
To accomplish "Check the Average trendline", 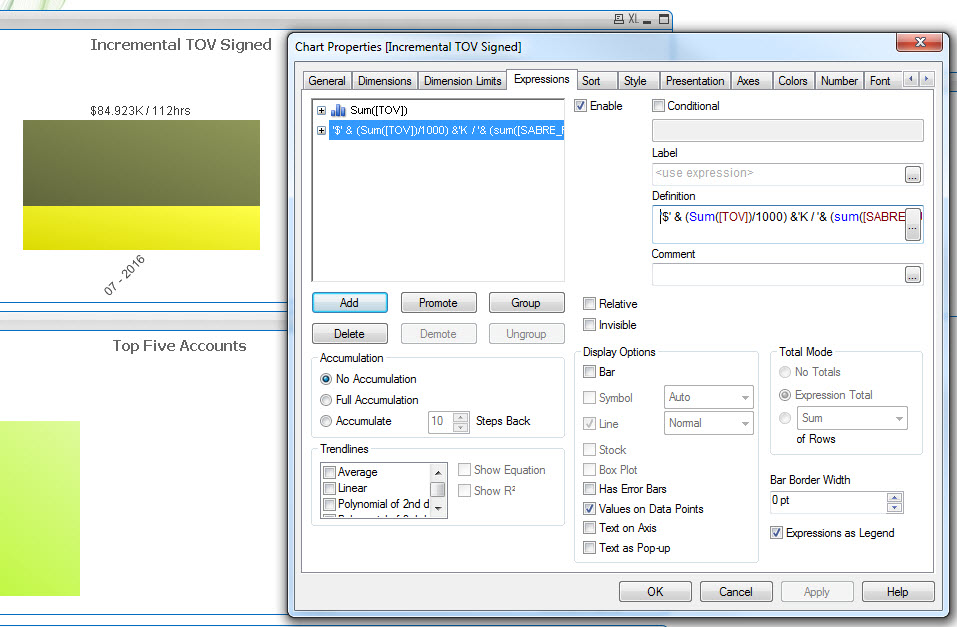I will click(x=330, y=472).
